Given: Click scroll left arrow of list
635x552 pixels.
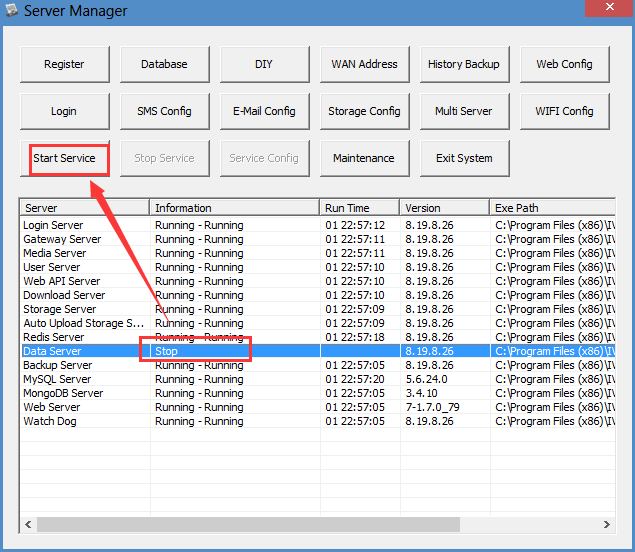Looking at the screenshot, I should 28,524.
